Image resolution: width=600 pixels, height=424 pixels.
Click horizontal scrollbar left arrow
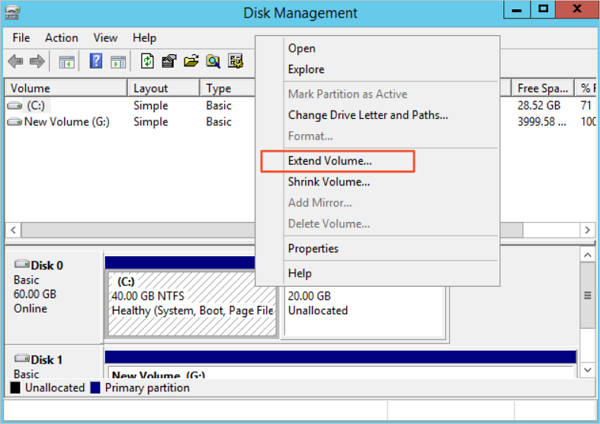[13, 230]
